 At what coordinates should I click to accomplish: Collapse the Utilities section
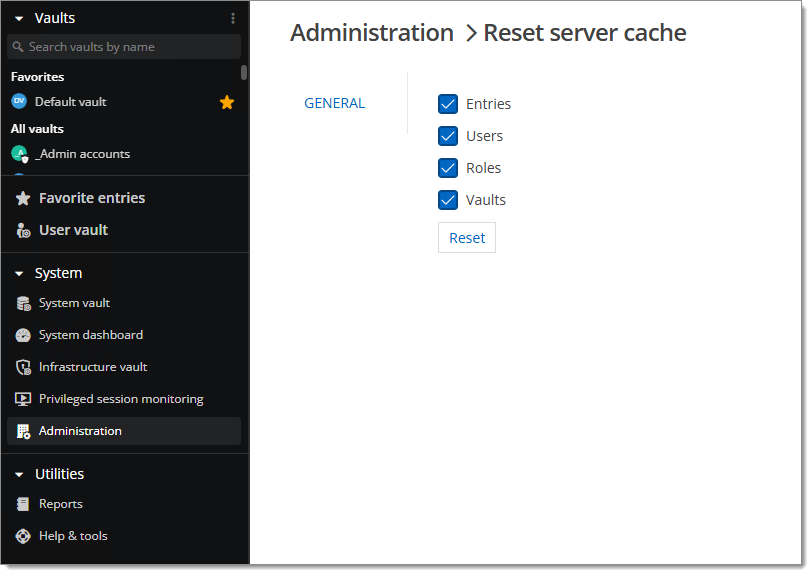coord(18,474)
